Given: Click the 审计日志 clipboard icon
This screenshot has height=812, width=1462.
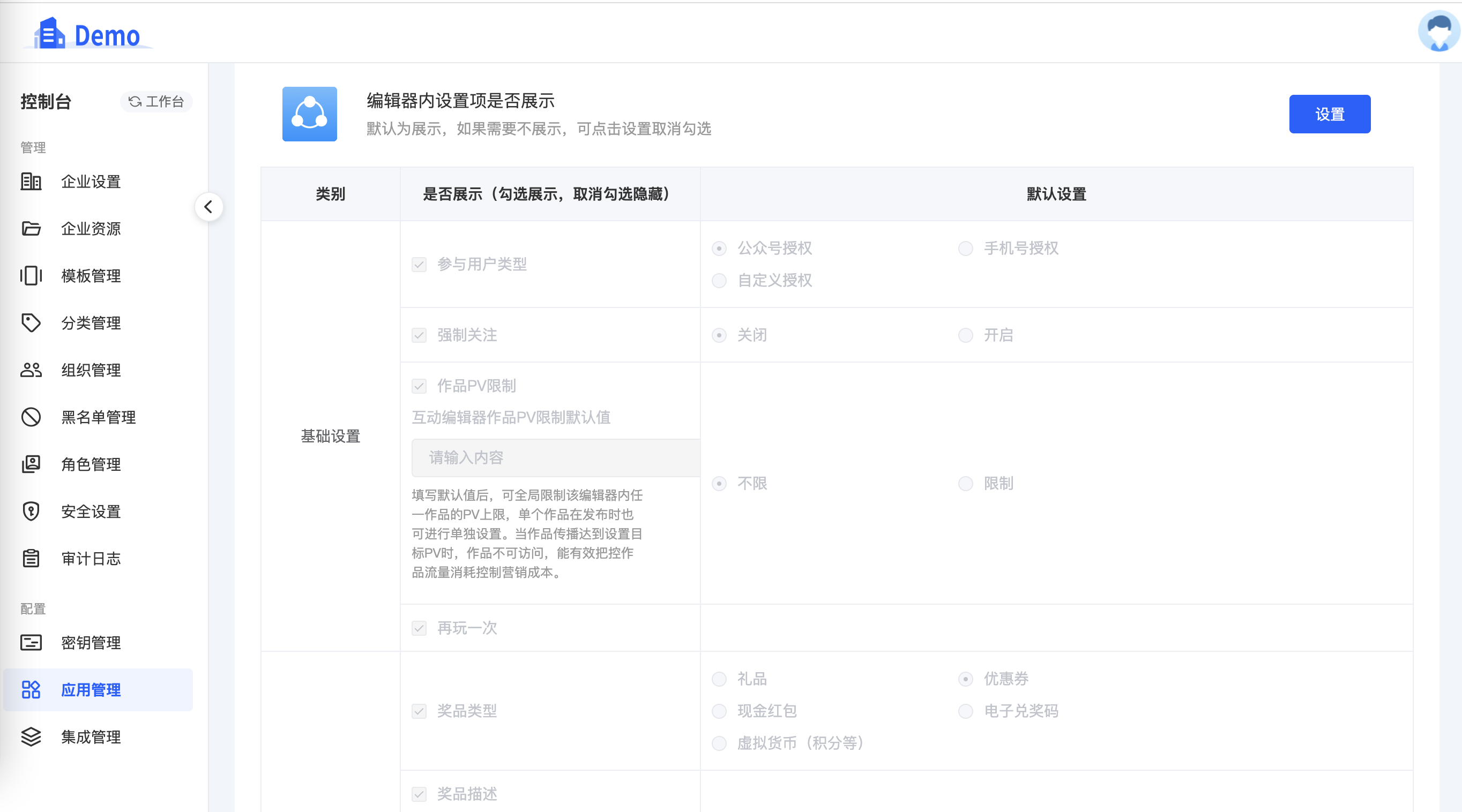Looking at the screenshot, I should tap(31, 558).
